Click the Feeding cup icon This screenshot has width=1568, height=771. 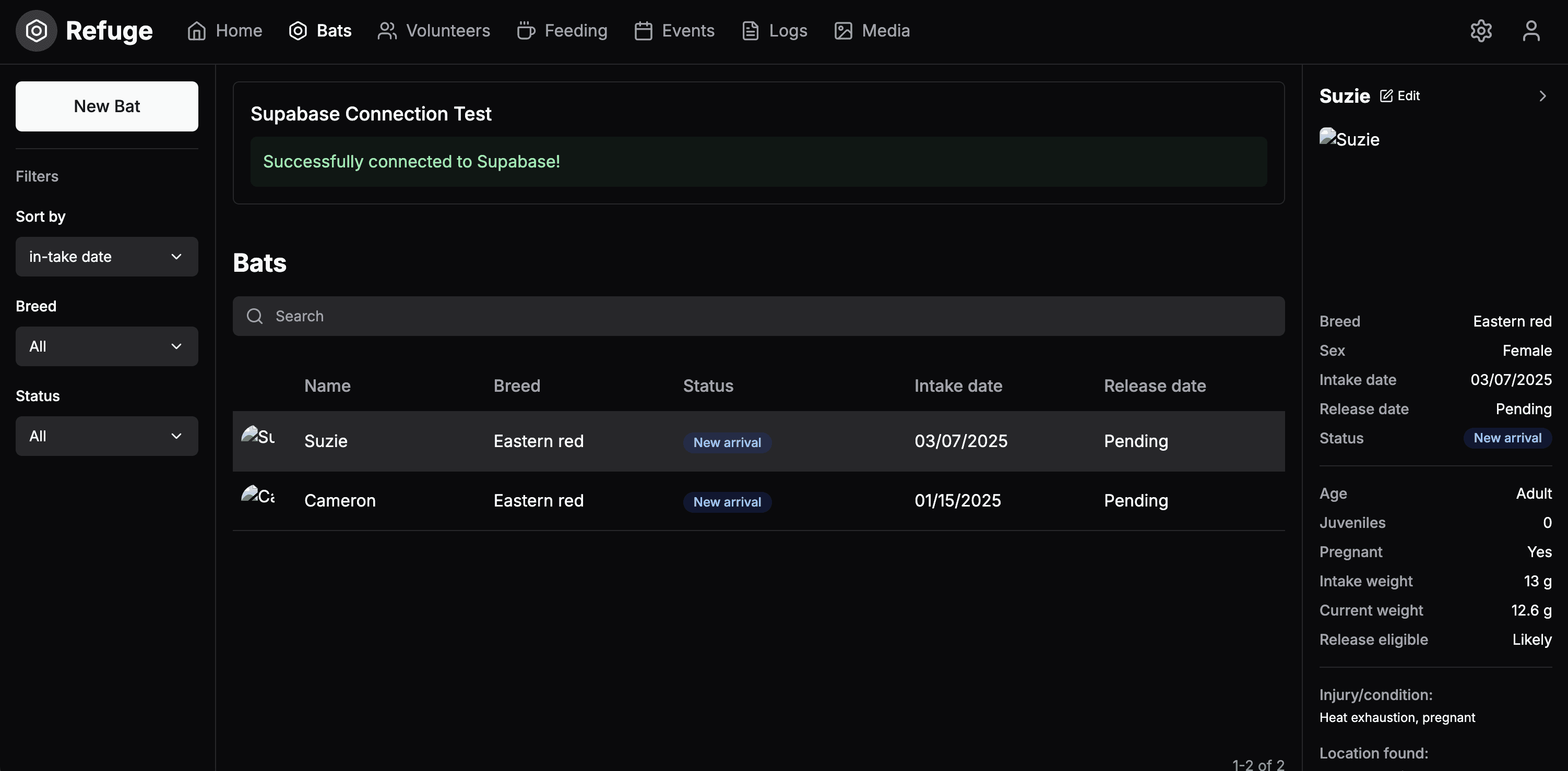point(525,30)
